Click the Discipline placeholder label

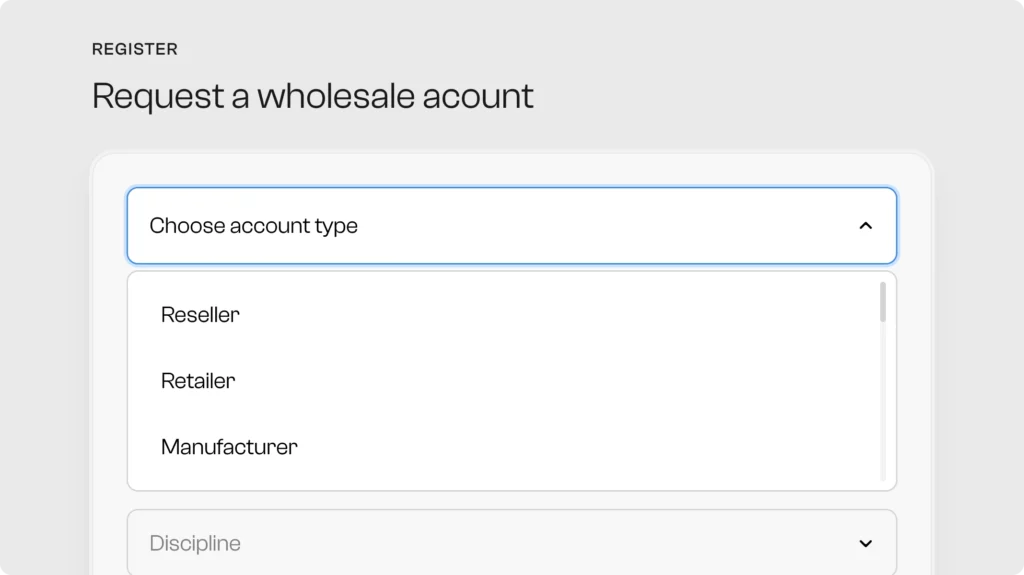click(195, 544)
